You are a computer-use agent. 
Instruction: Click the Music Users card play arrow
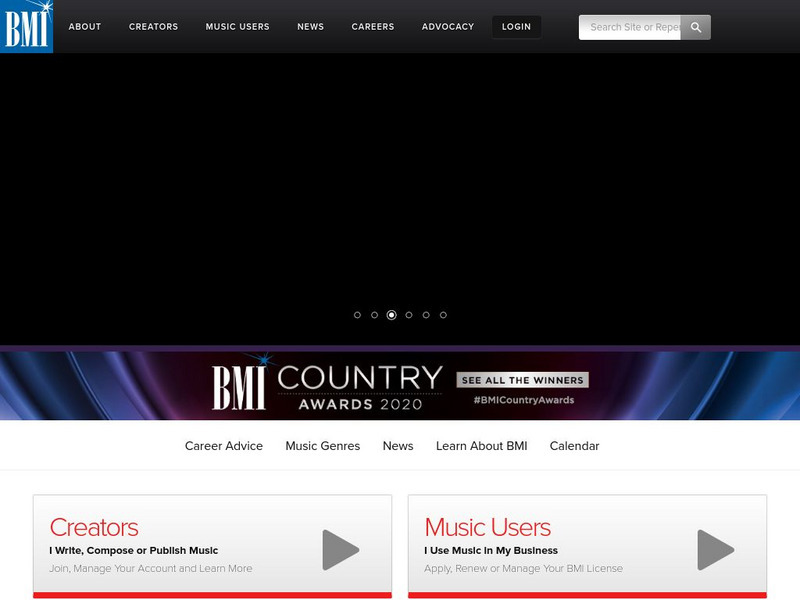coord(716,549)
